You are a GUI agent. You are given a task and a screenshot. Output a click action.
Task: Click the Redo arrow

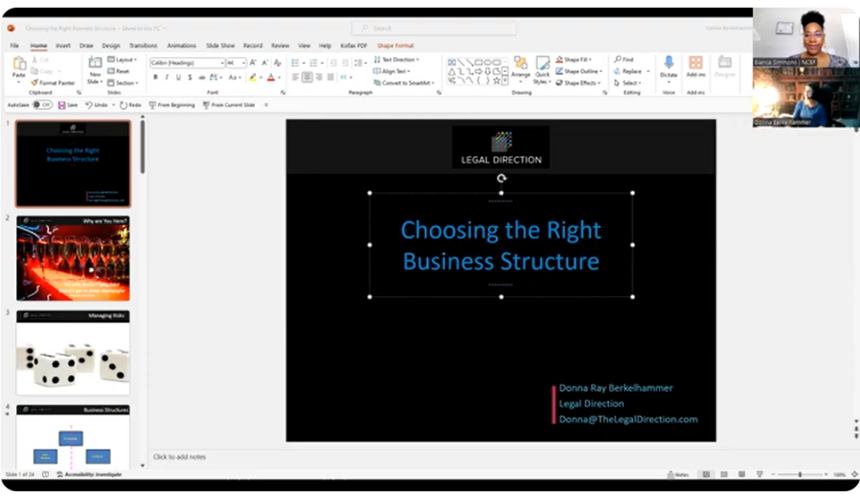[x=123, y=105]
